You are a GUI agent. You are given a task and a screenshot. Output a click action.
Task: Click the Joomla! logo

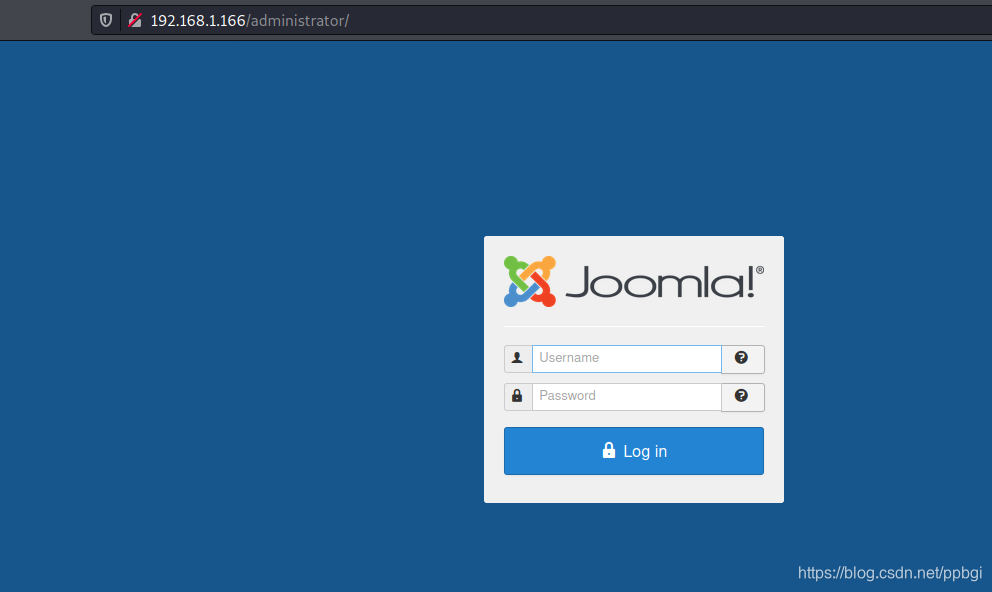pos(633,281)
